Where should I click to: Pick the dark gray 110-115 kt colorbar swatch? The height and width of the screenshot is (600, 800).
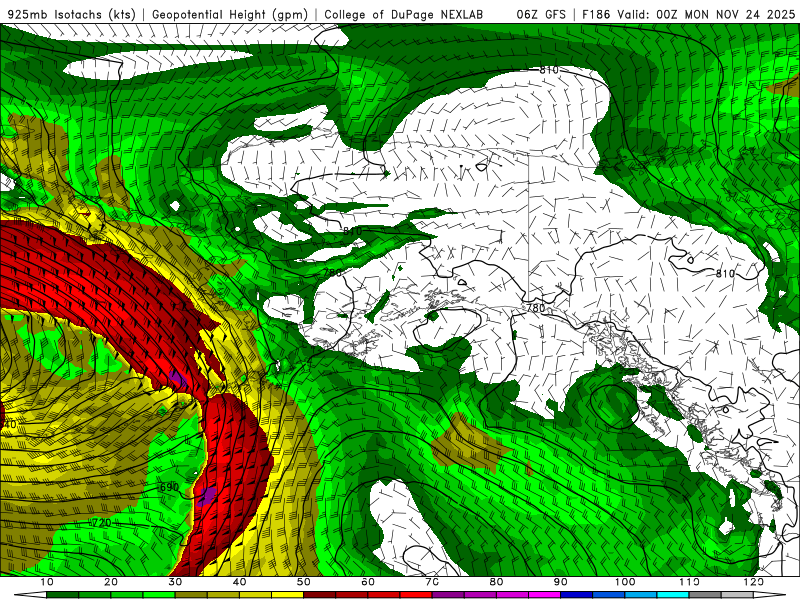tap(705, 595)
